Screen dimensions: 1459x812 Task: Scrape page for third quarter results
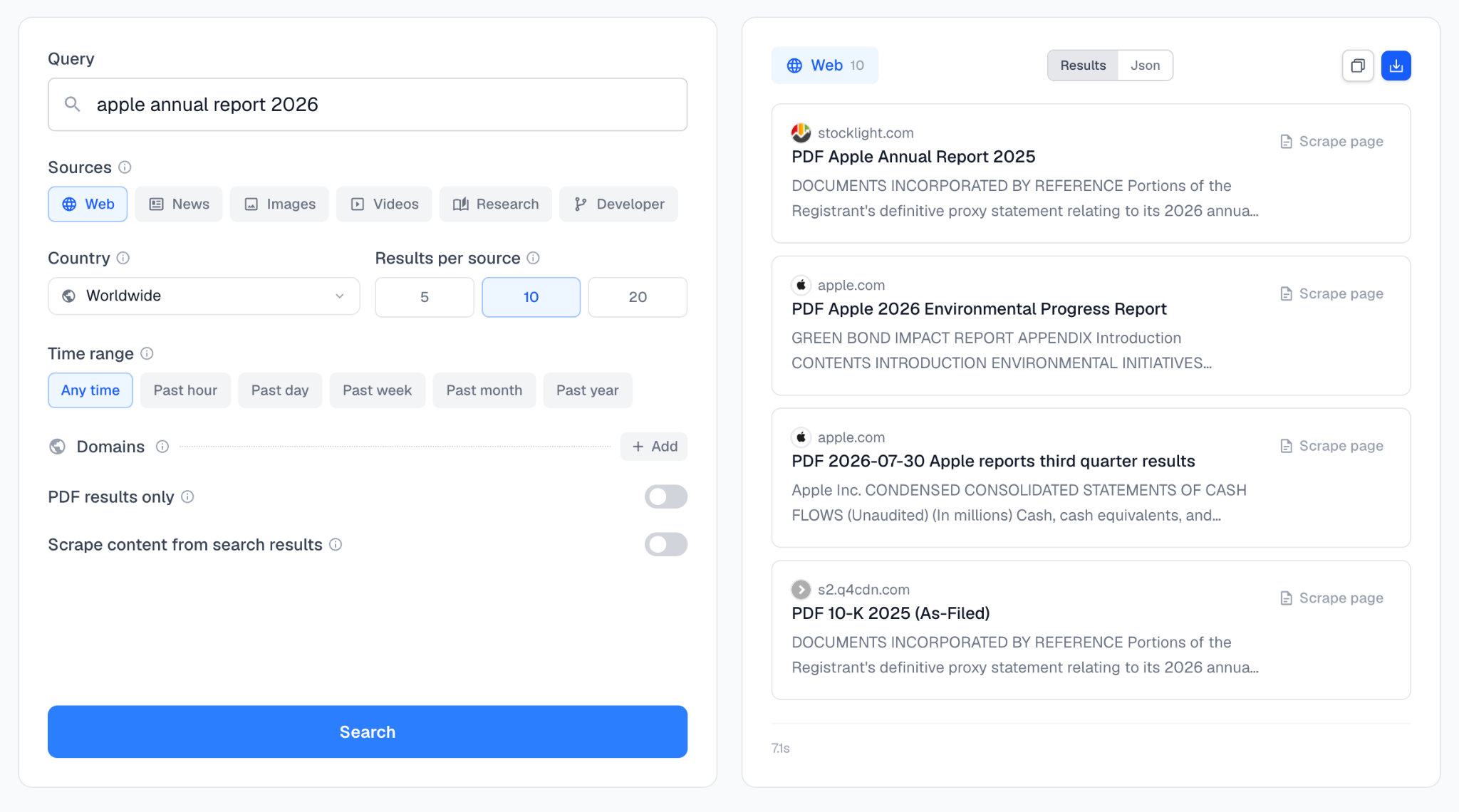(x=1331, y=446)
